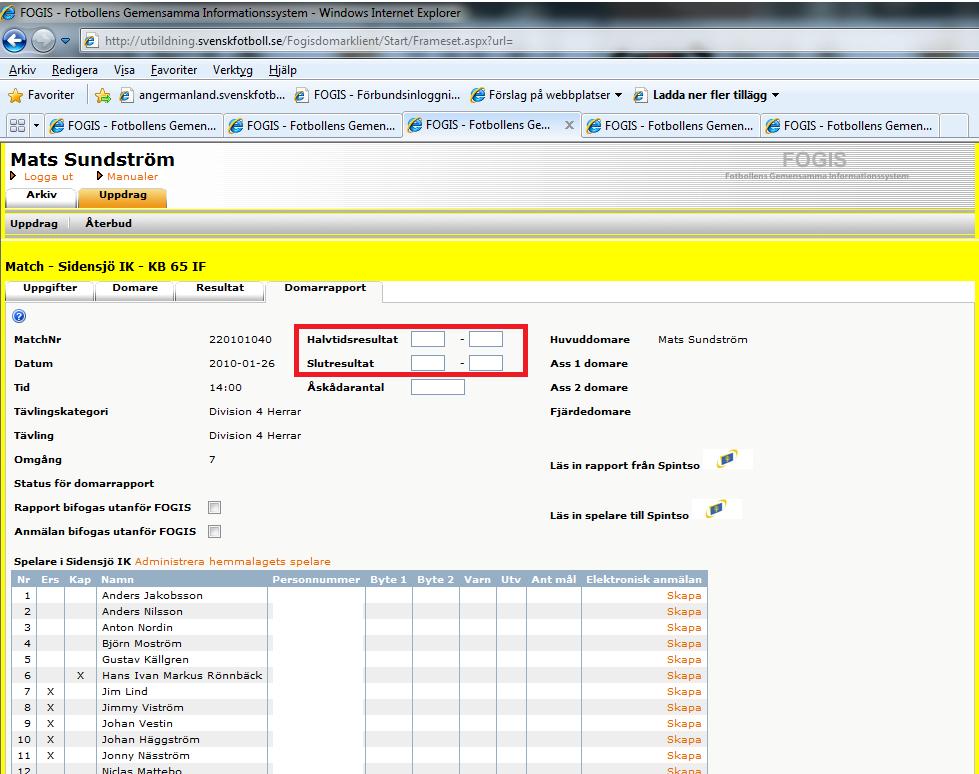Viewport: 979px width, 774px height.
Task: Open the tab list dropdown arrow
Action: (36, 125)
